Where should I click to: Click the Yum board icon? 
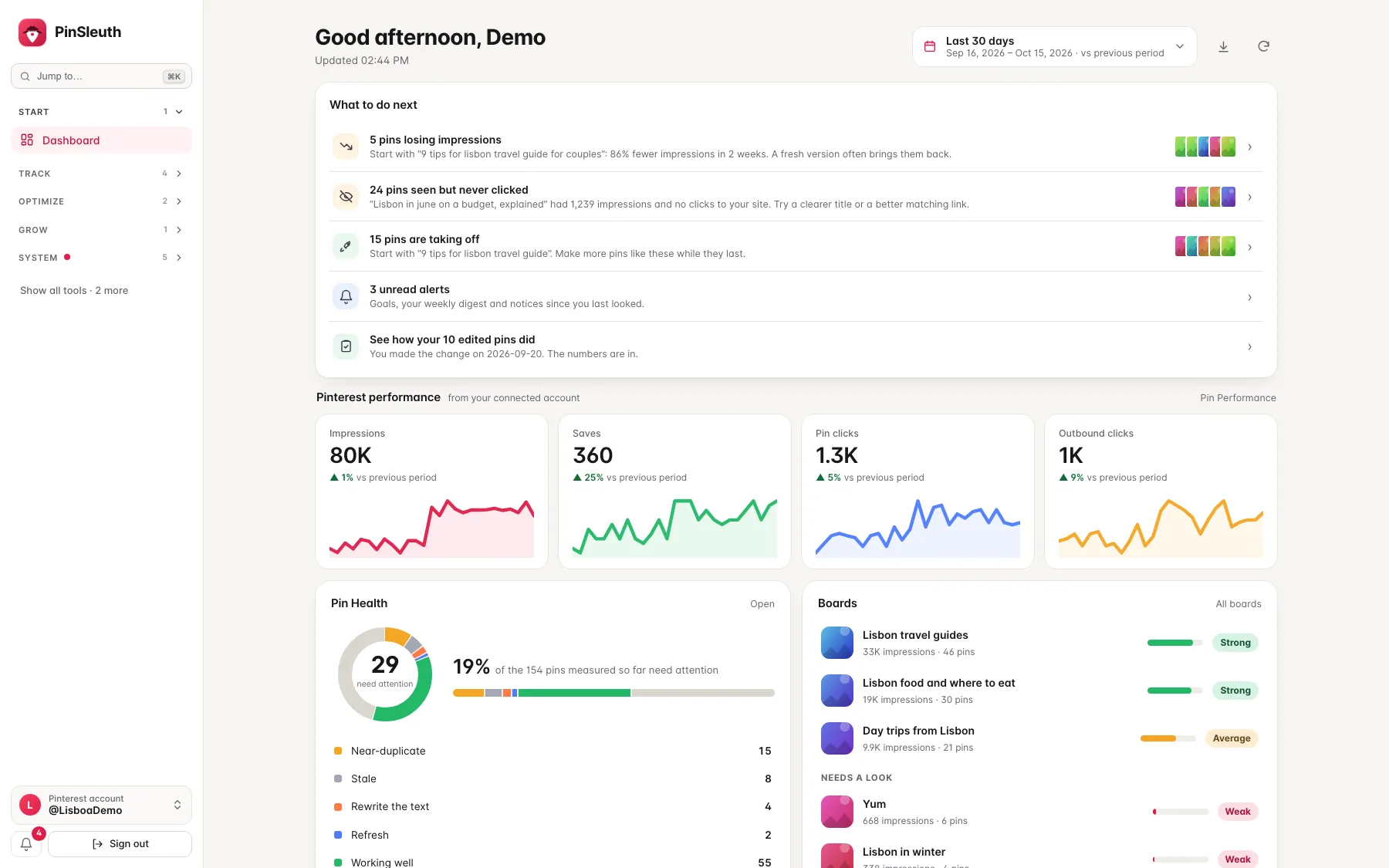pos(837,812)
